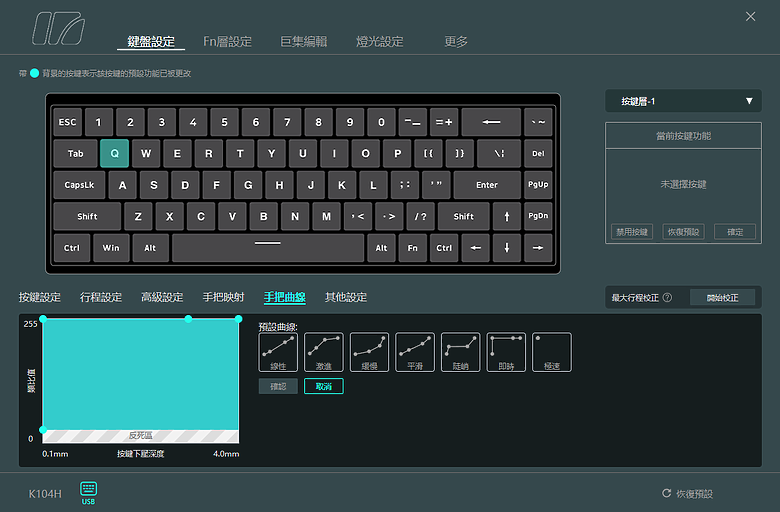Click the 開始校正 calibration button
This screenshot has width=780, height=512.
722,298
